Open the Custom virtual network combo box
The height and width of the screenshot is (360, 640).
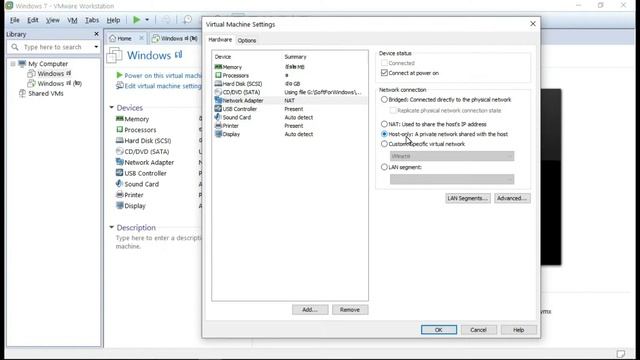[x=452, y=156]
